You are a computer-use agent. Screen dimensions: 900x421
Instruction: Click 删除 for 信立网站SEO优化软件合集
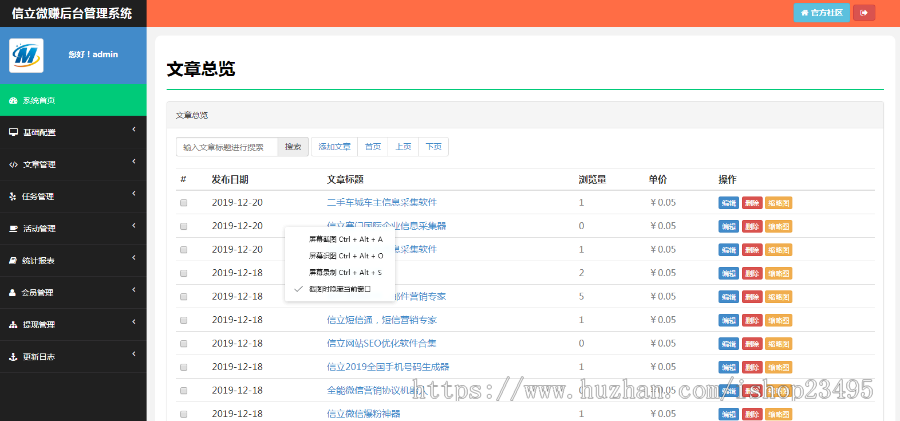click(752, 343)
